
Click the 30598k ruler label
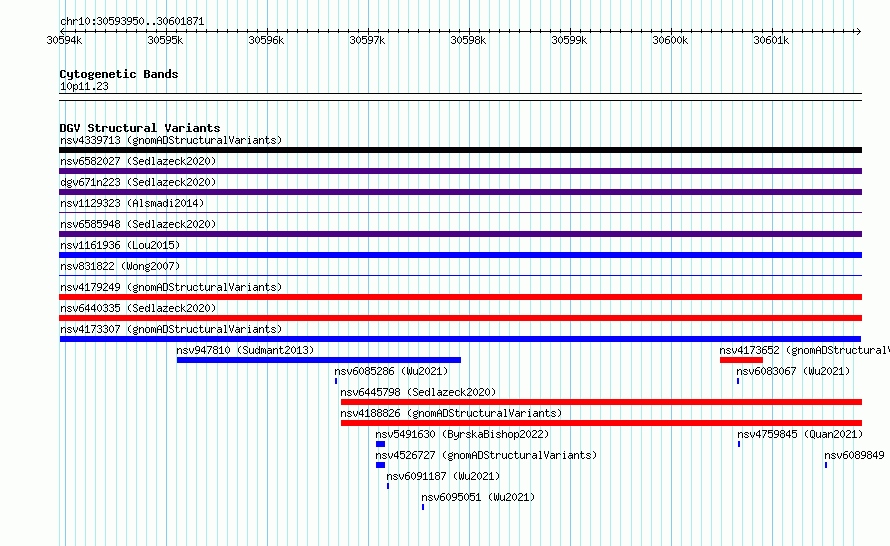point(468,40)
